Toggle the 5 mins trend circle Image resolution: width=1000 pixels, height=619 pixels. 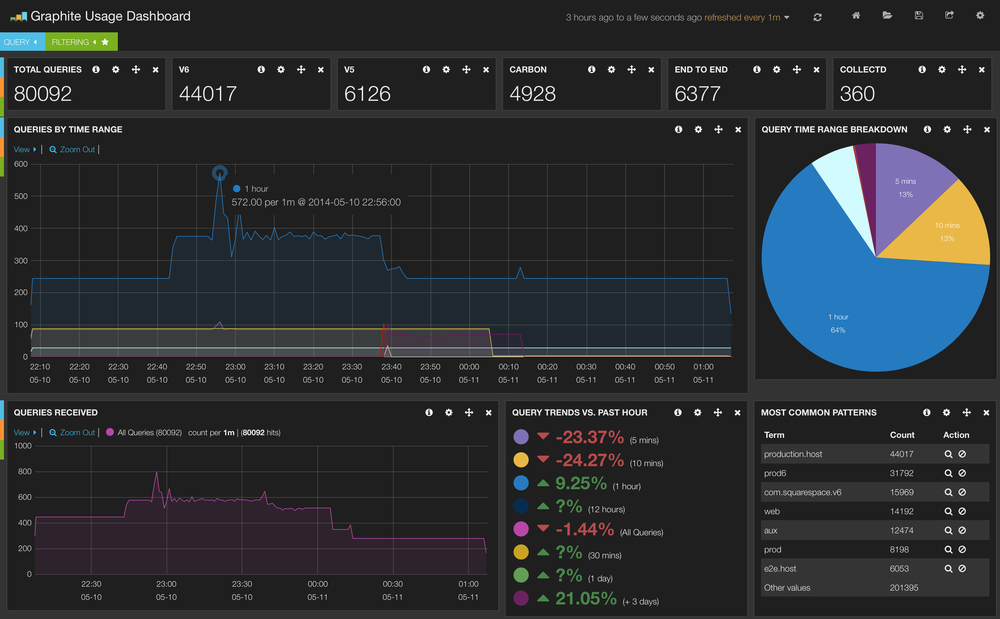521,437
